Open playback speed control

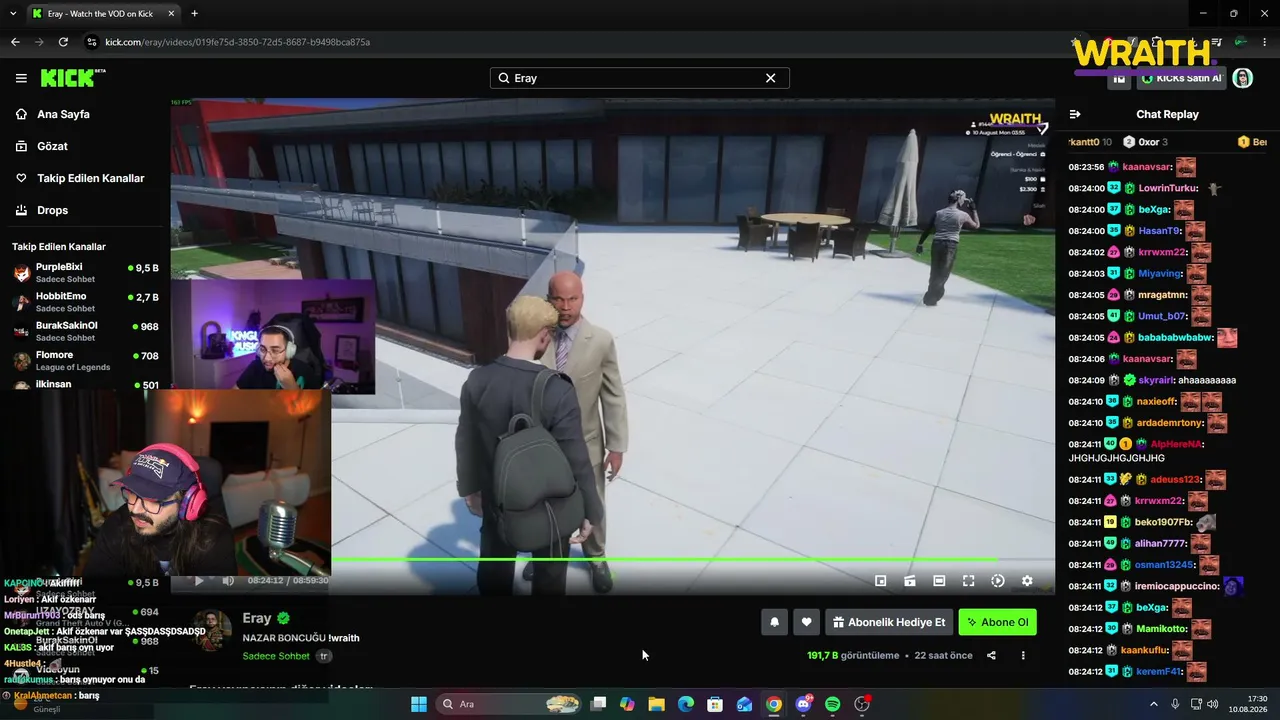coord(997,581)
